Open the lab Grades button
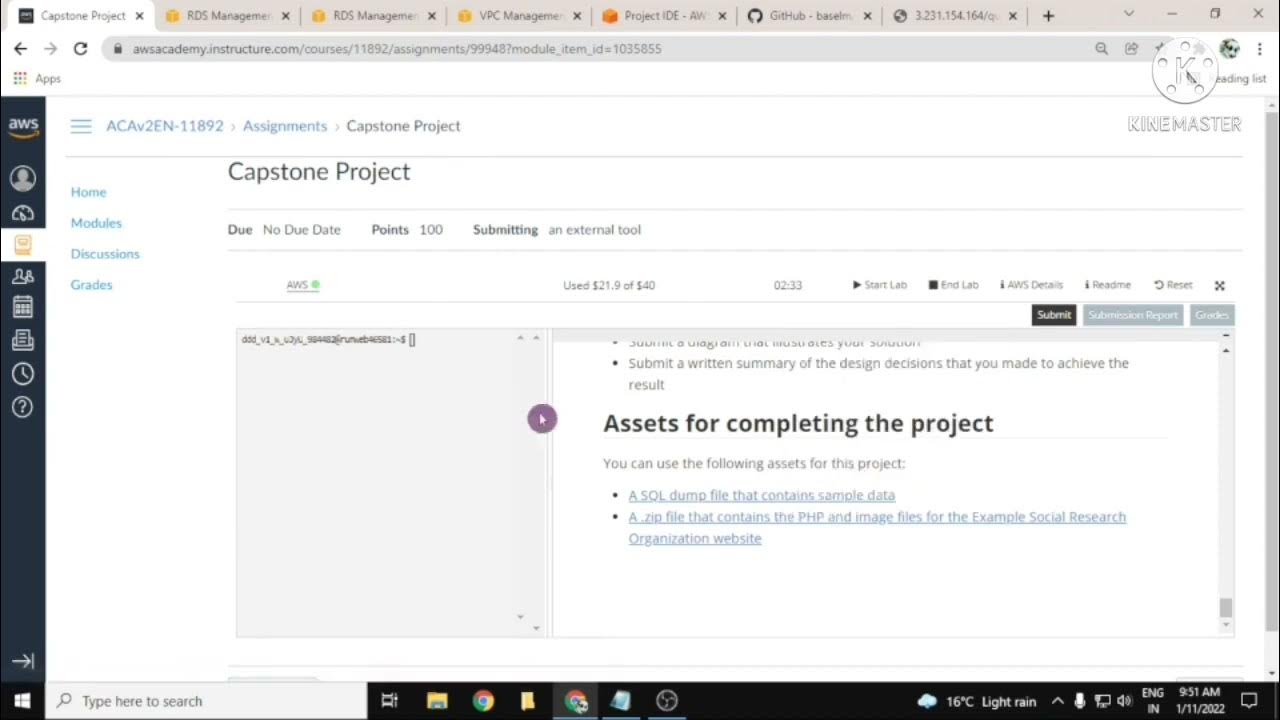The image size is (1280, 720). tap(1211, 315)
